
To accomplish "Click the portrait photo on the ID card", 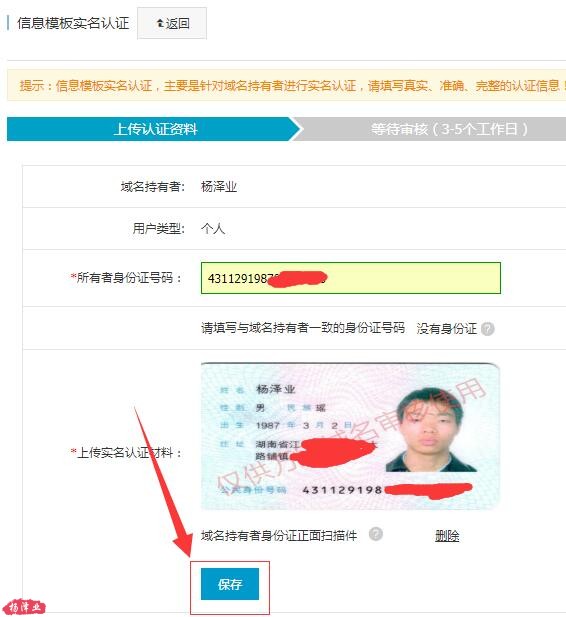I will (x=431, y=430).
